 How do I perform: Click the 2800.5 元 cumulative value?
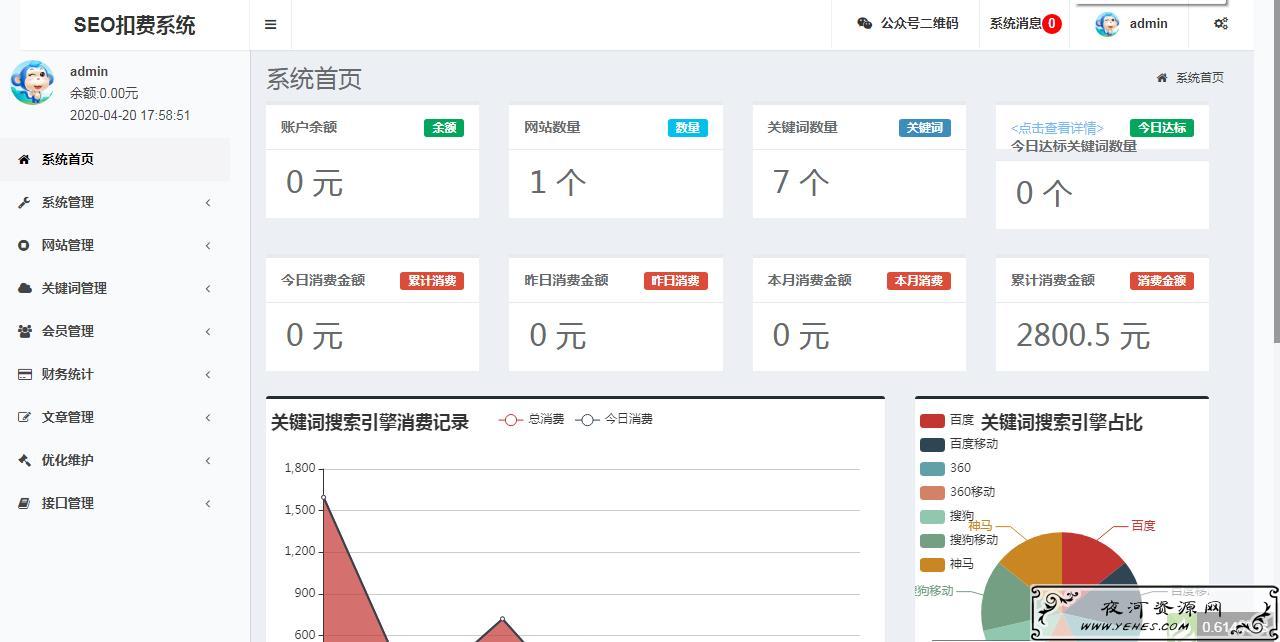pyautogui.click(x=1083, y=336)
